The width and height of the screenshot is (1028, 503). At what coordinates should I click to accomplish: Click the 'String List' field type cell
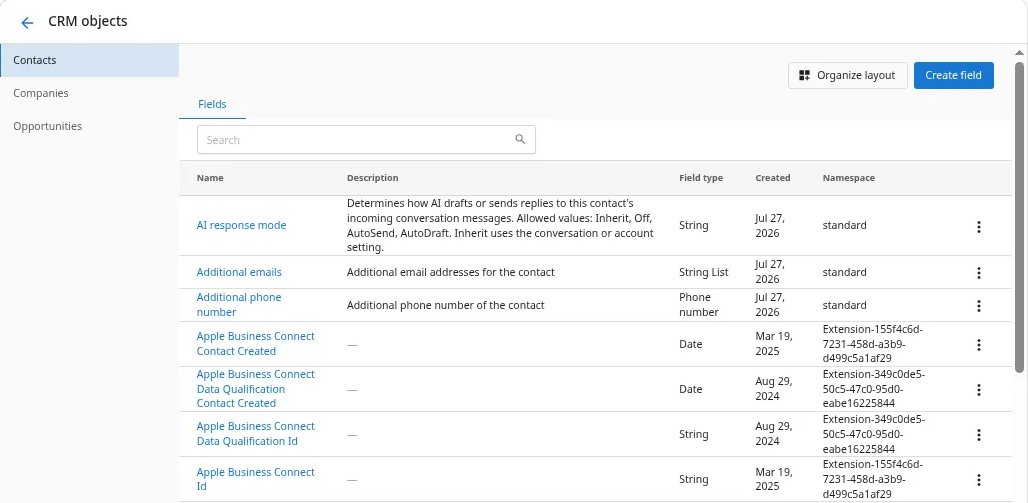click(x=703, y=272)
